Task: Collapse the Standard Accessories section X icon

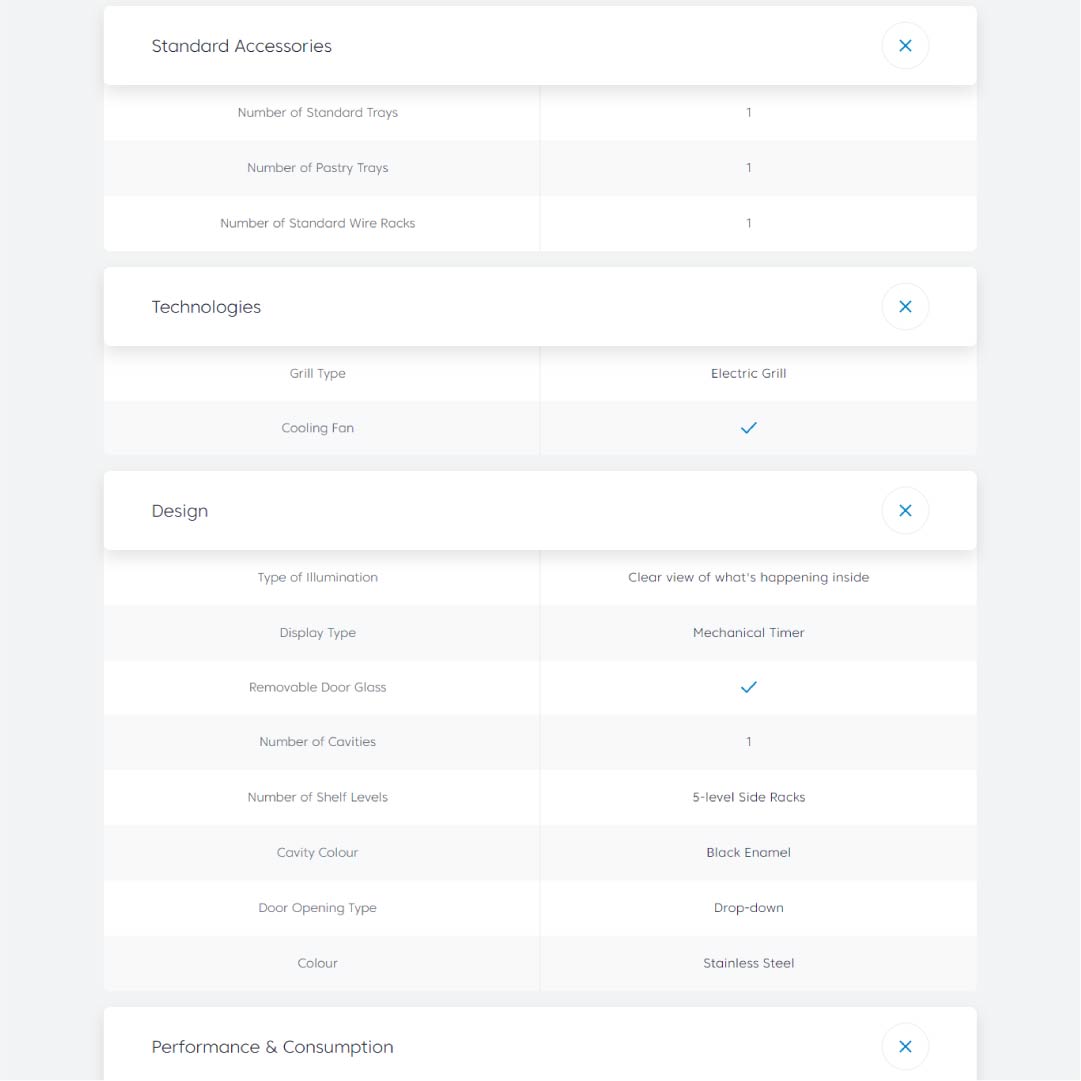Action: pyautogui.click(x=905, y=46)
